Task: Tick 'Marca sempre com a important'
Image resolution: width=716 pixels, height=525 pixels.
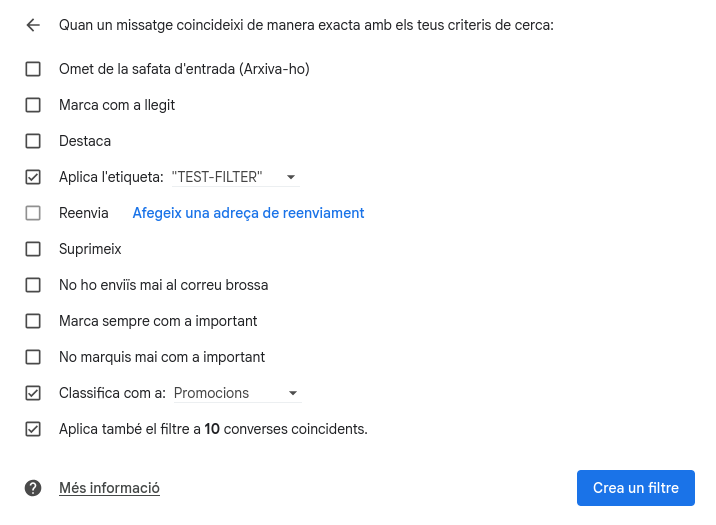Action: [x=33, y=321]
